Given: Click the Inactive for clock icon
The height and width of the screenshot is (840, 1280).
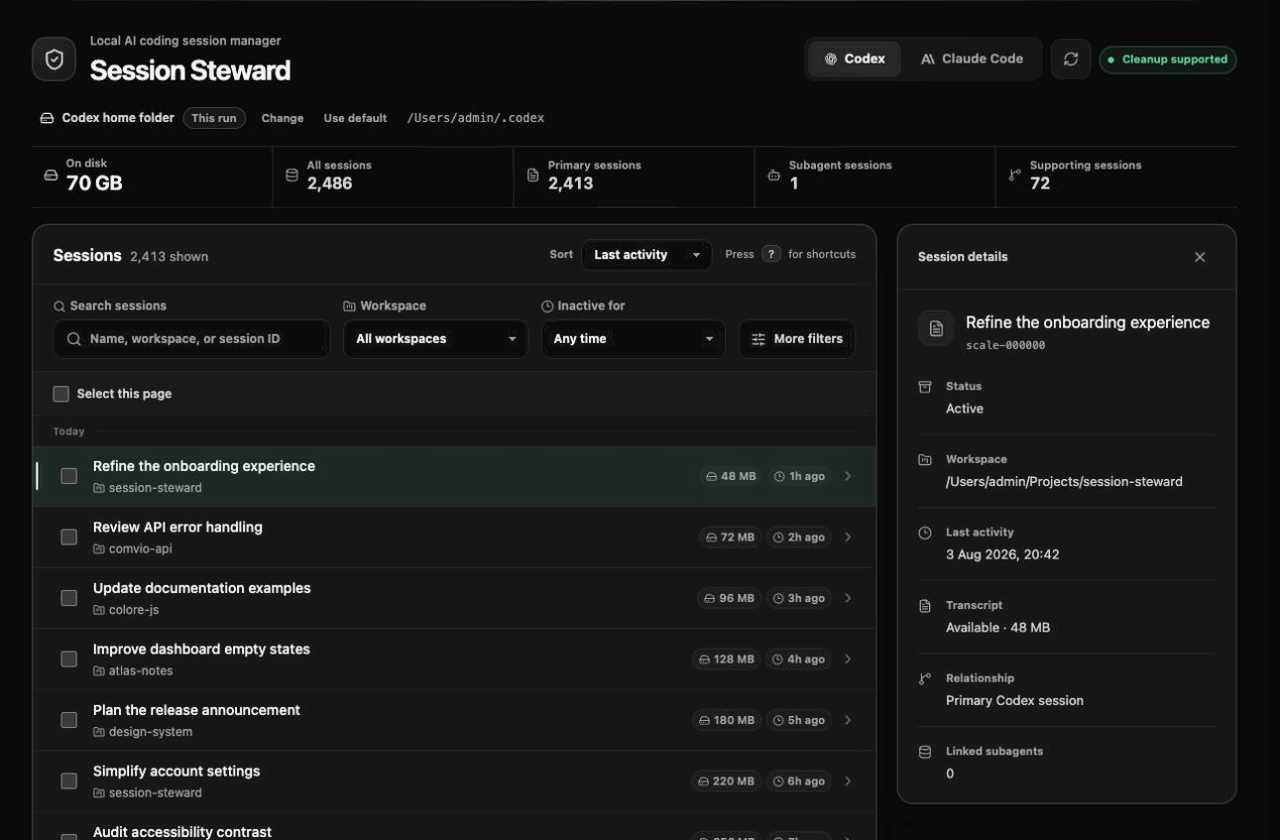Looking at the screenshot, I should (547, 306).
